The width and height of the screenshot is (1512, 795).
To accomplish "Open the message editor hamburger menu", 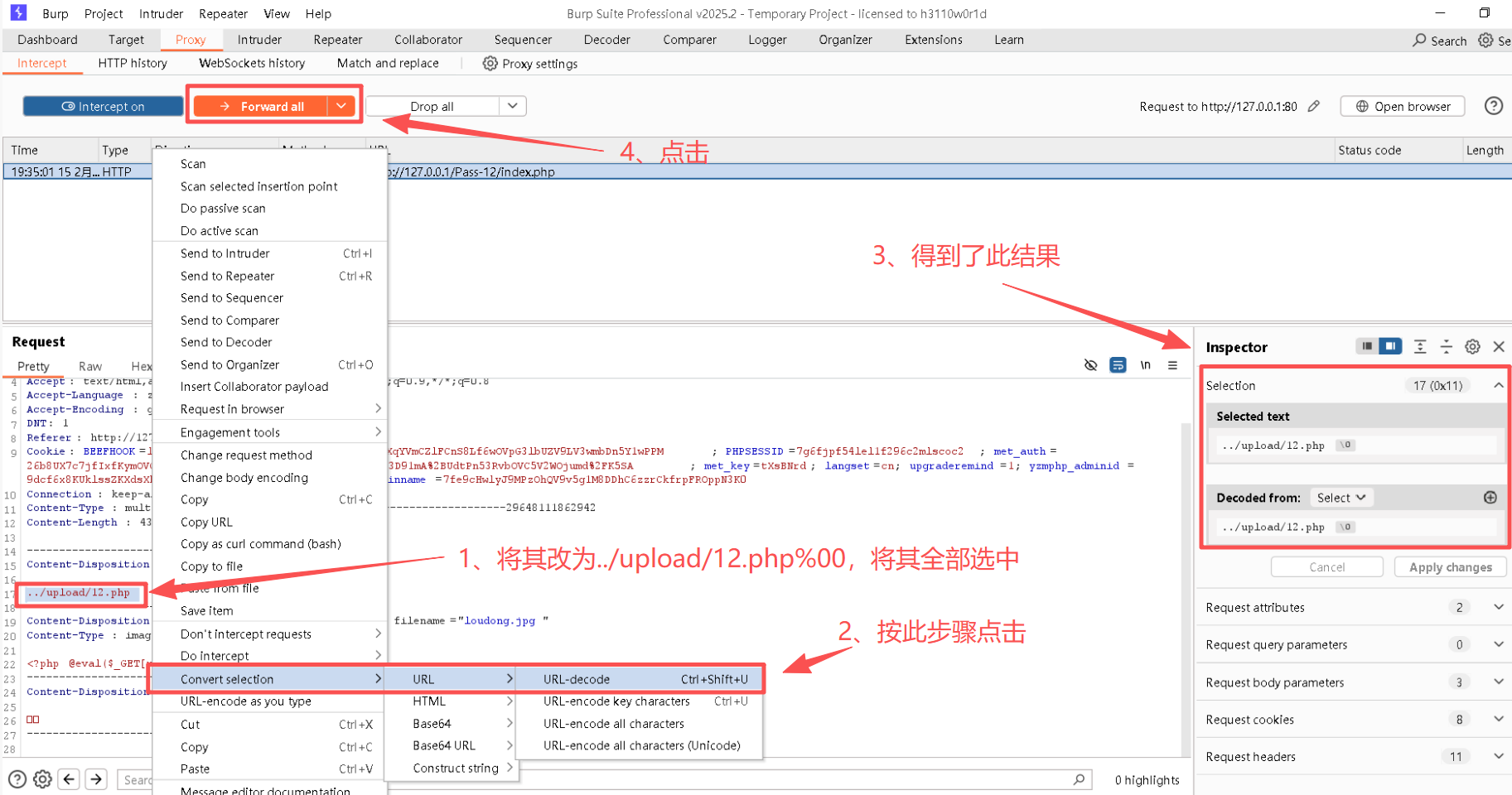I will [x=1172, y=365].
